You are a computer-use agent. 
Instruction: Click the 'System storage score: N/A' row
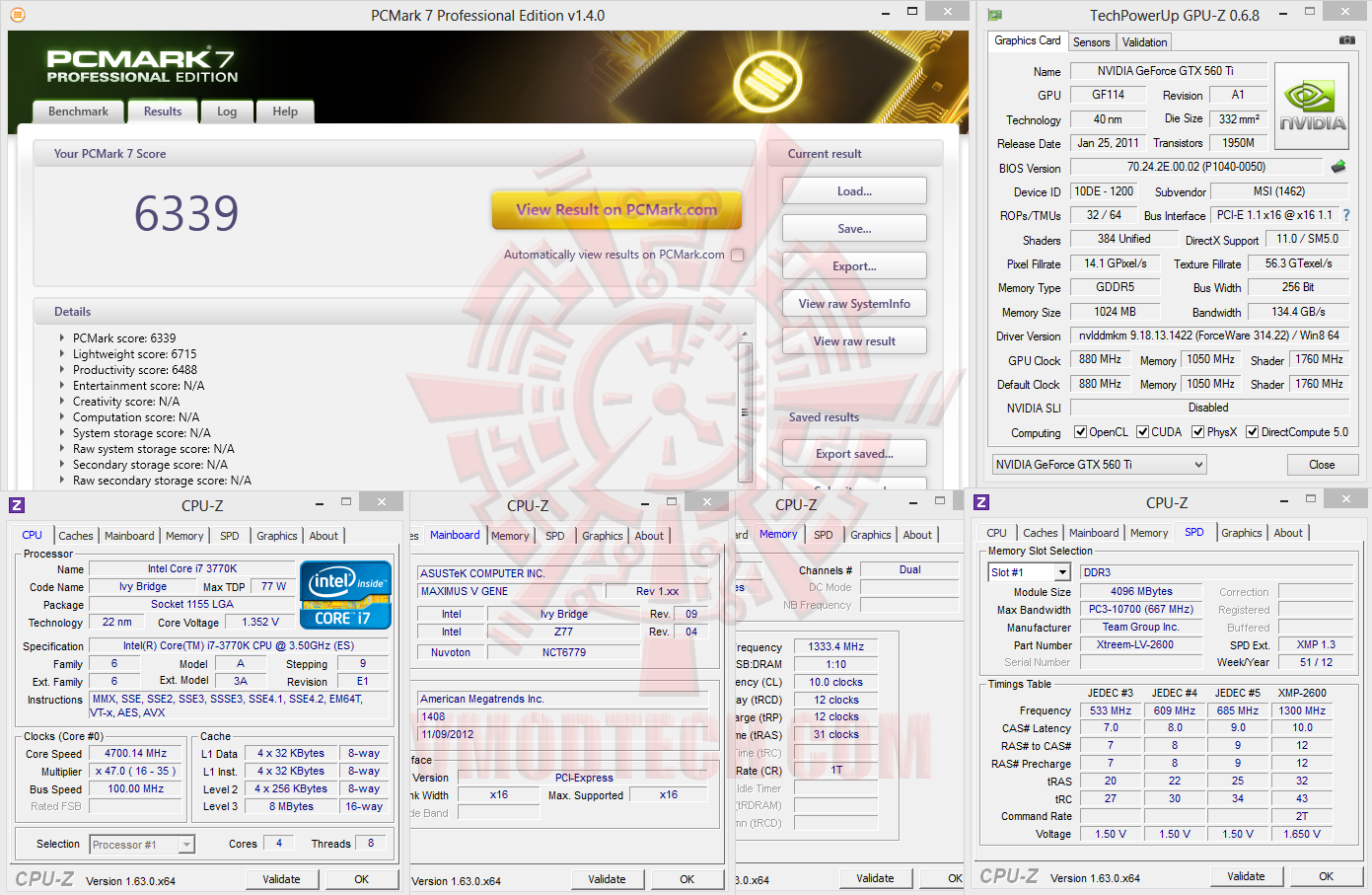[142, 433]
